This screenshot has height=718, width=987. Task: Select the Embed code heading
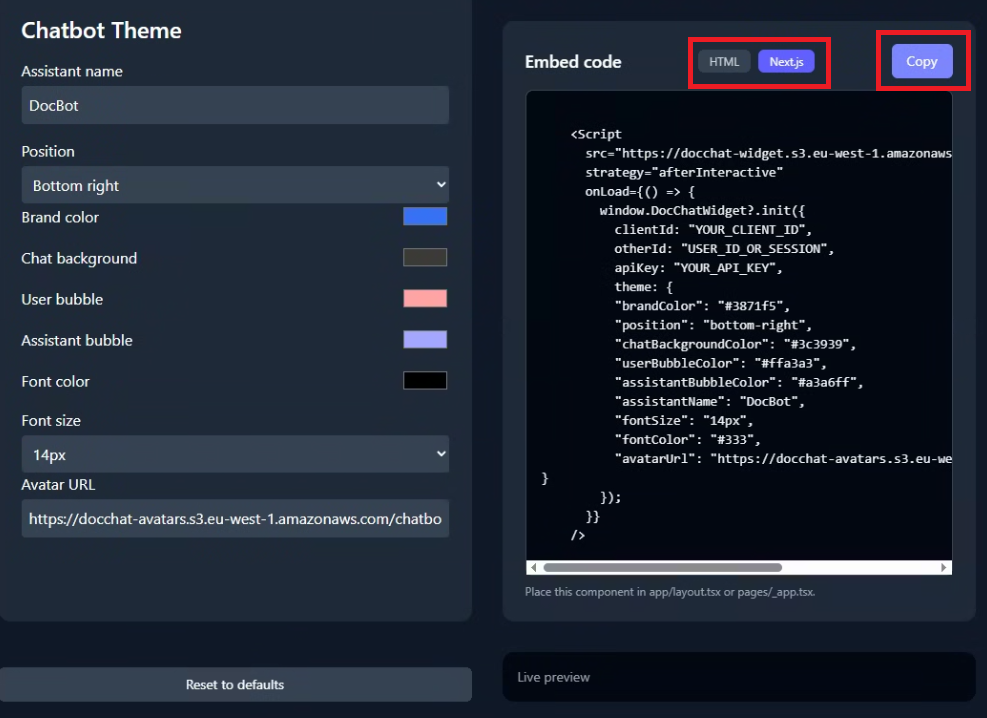573,61
